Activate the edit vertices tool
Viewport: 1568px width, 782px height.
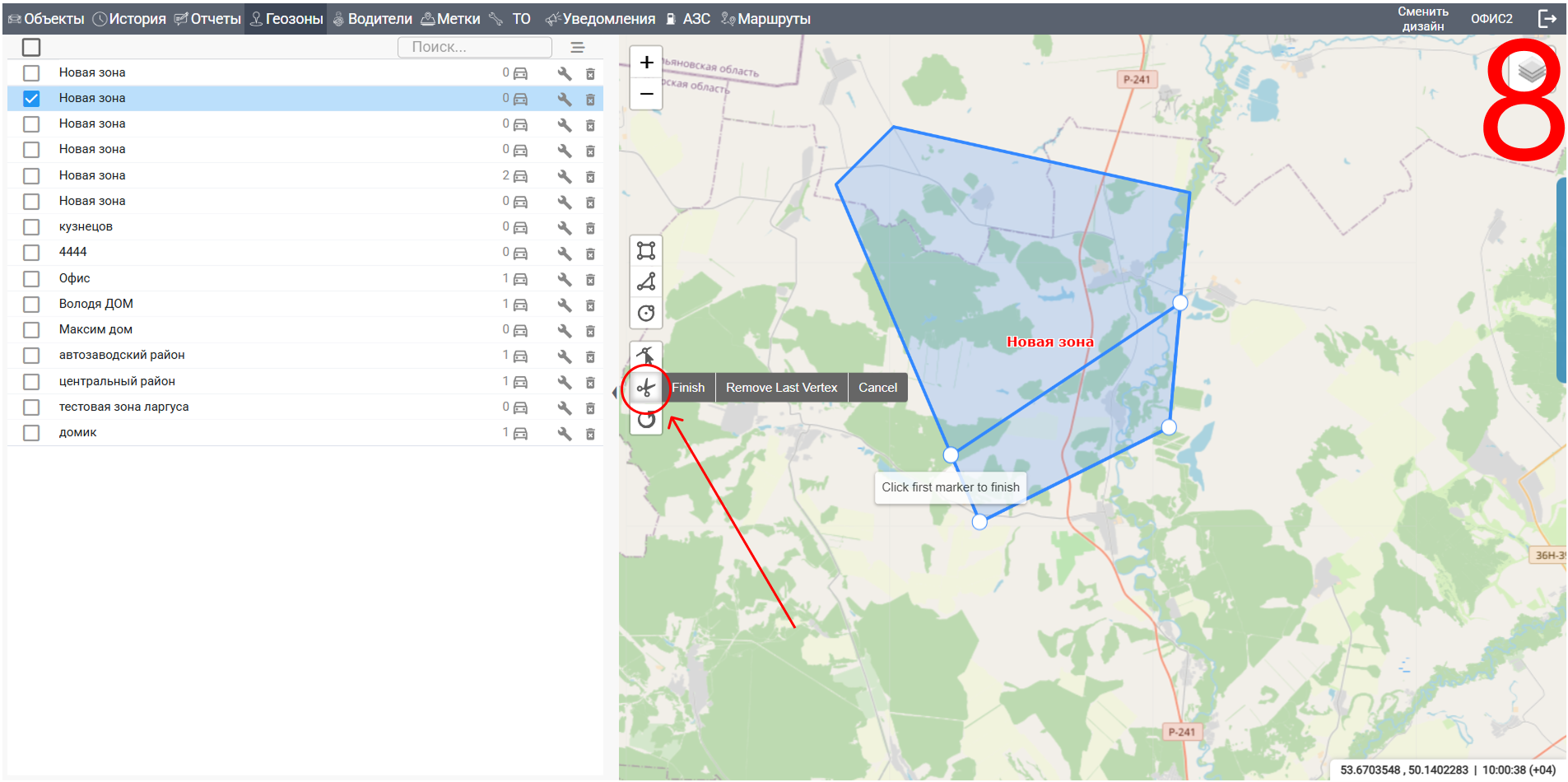coord(646,356)
